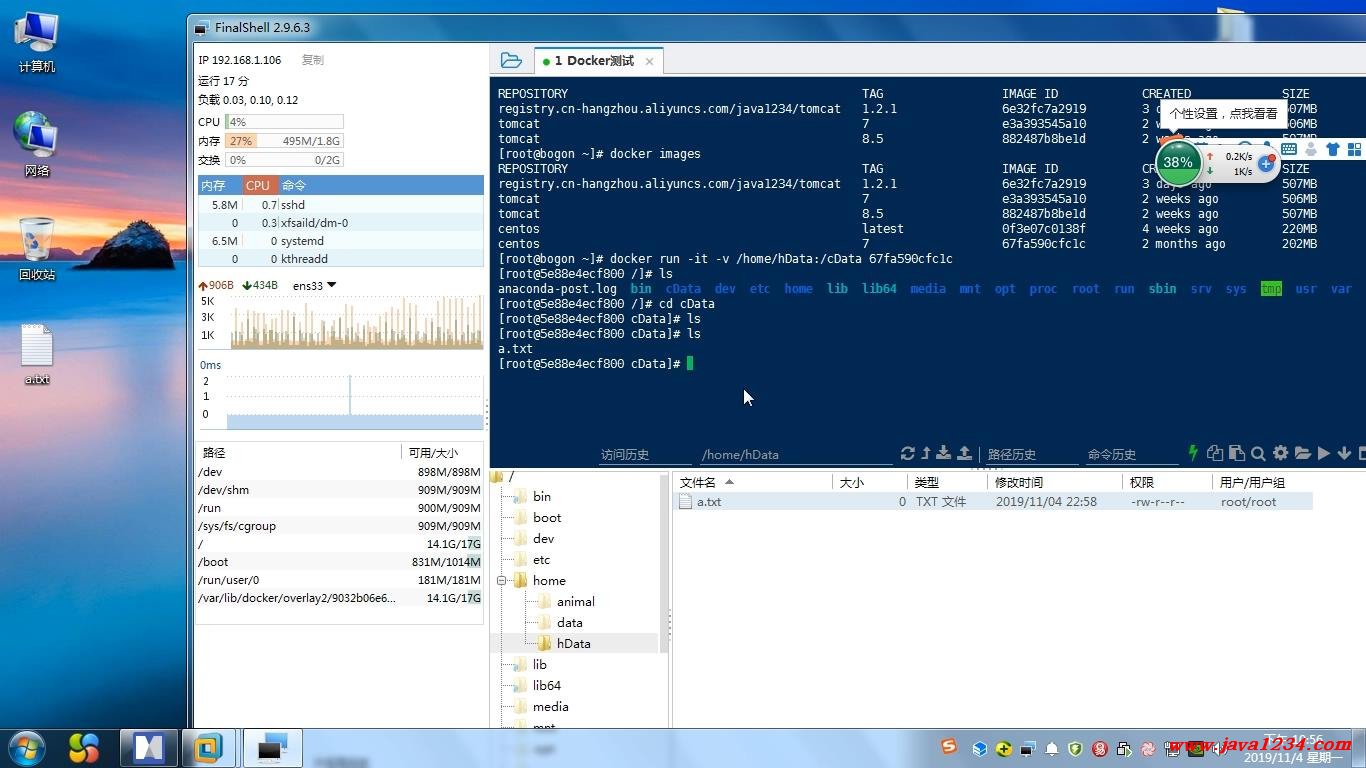The image size is (1366, 768).
Task: Click the paste icon in terminal toolbar
Action: [1237, 453]
